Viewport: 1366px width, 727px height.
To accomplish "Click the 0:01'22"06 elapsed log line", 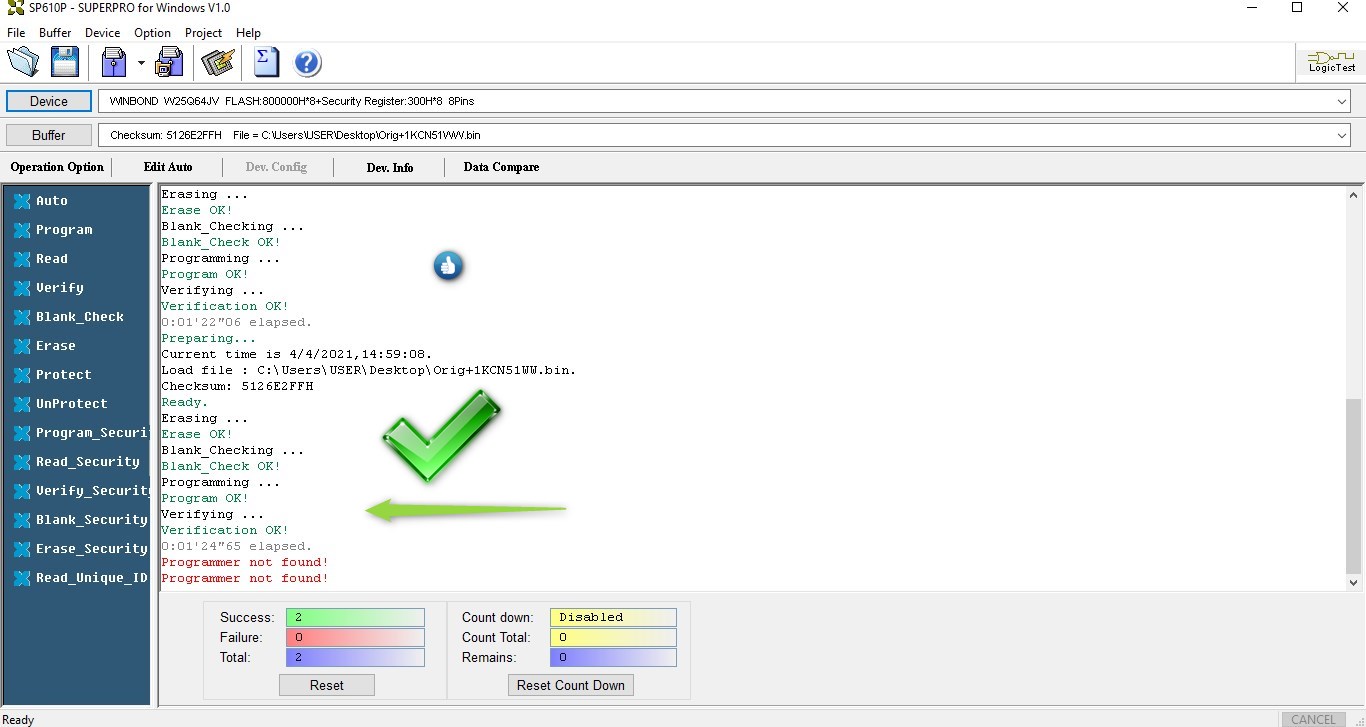I will pyautogui.click(x=237, y=322).
